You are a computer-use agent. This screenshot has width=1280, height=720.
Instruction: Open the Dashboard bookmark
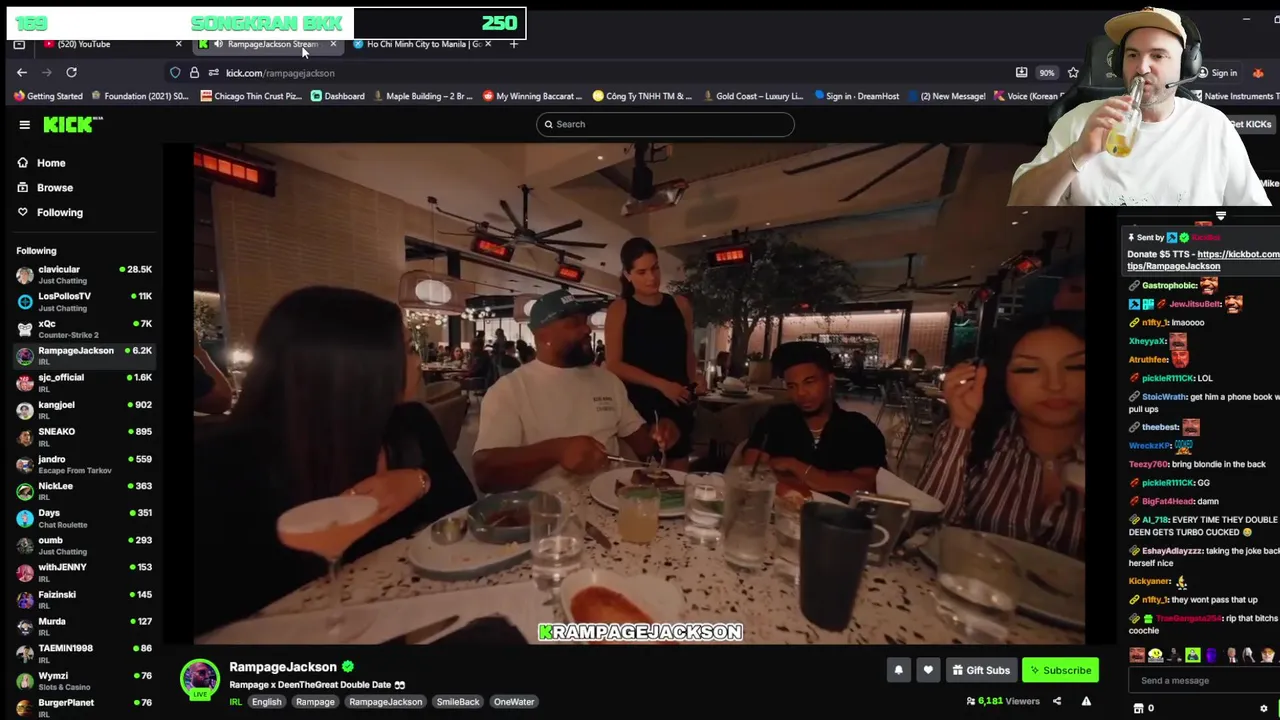coord(338,96)
